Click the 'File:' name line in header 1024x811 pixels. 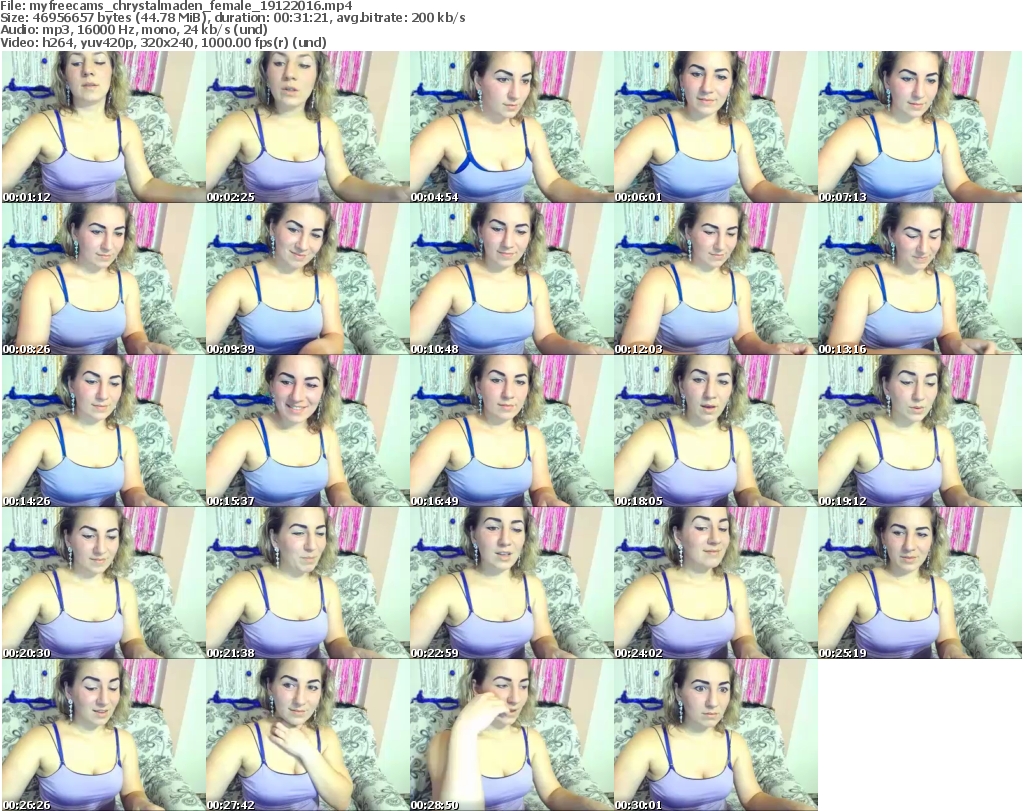tap(176, 6)
